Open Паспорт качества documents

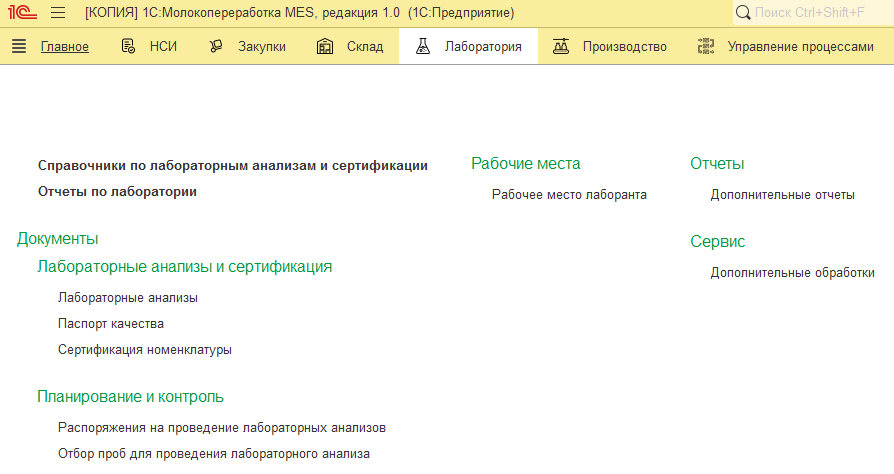click(111, 323)
